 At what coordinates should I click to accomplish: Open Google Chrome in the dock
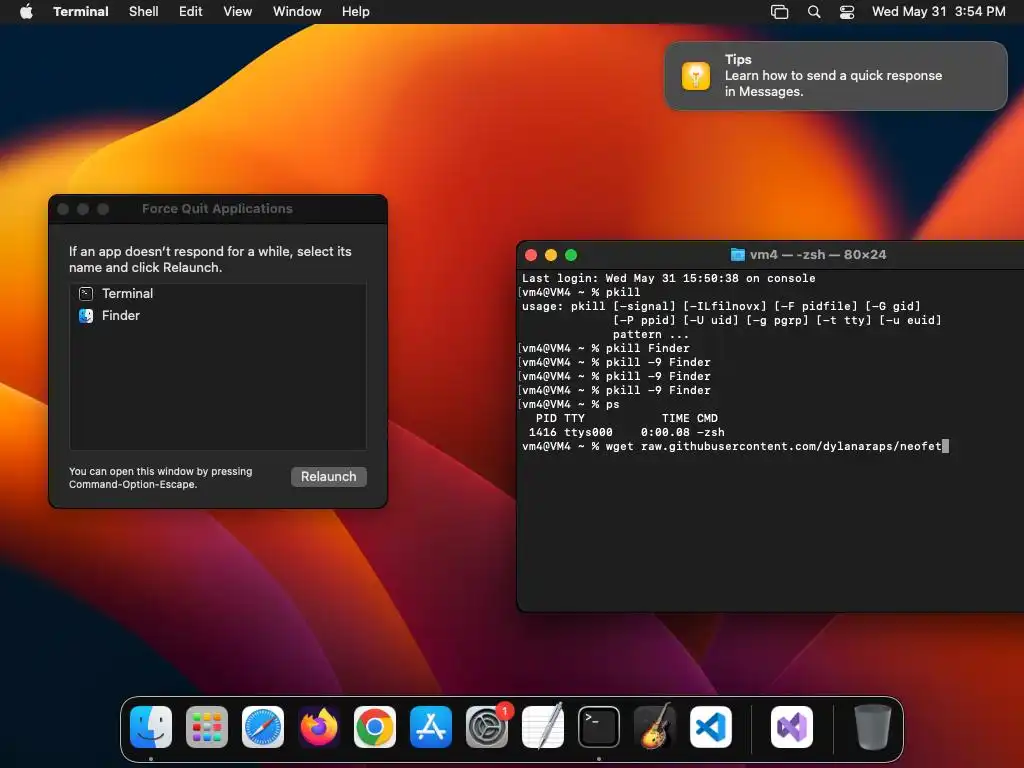pos(375,727)
